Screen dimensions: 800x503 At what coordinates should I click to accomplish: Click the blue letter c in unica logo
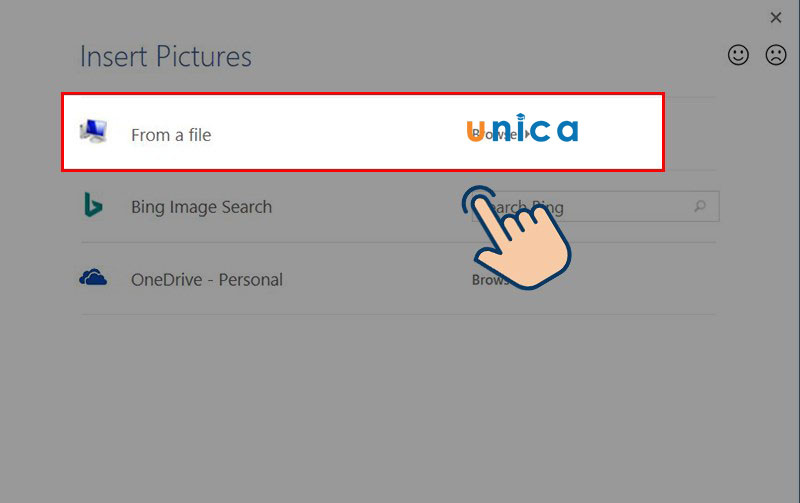[x=541, y=130]
